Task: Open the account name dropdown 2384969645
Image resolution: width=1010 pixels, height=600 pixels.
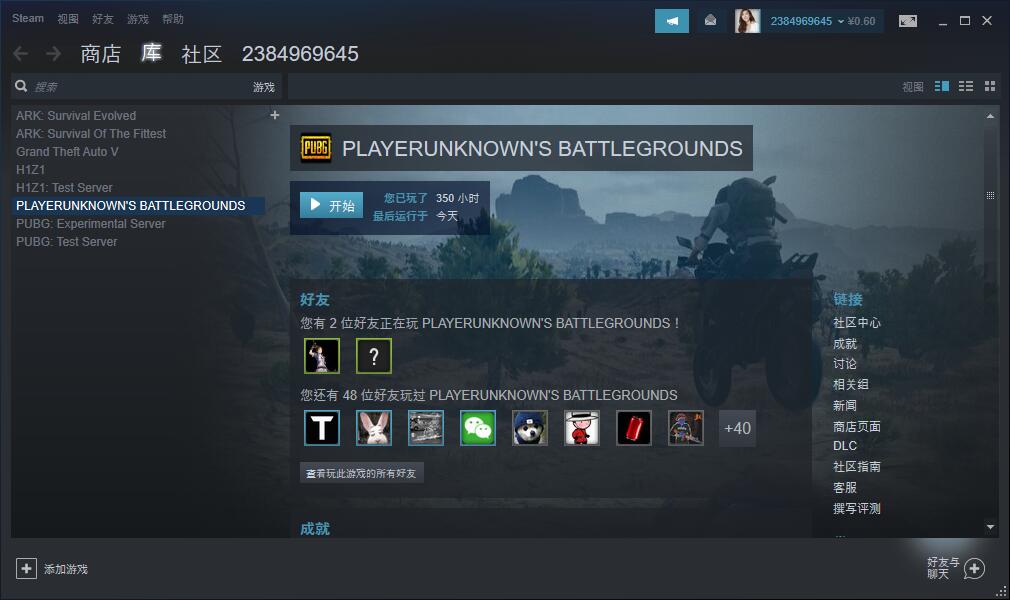Action: coord(807,21)
